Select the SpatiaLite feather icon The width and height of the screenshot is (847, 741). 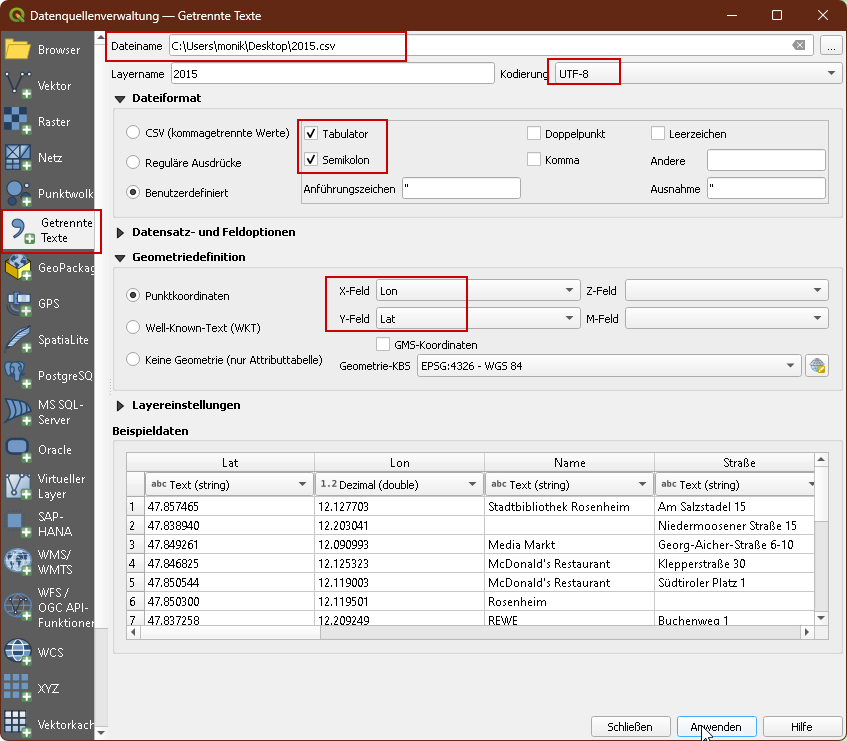[x=19, y=340]
